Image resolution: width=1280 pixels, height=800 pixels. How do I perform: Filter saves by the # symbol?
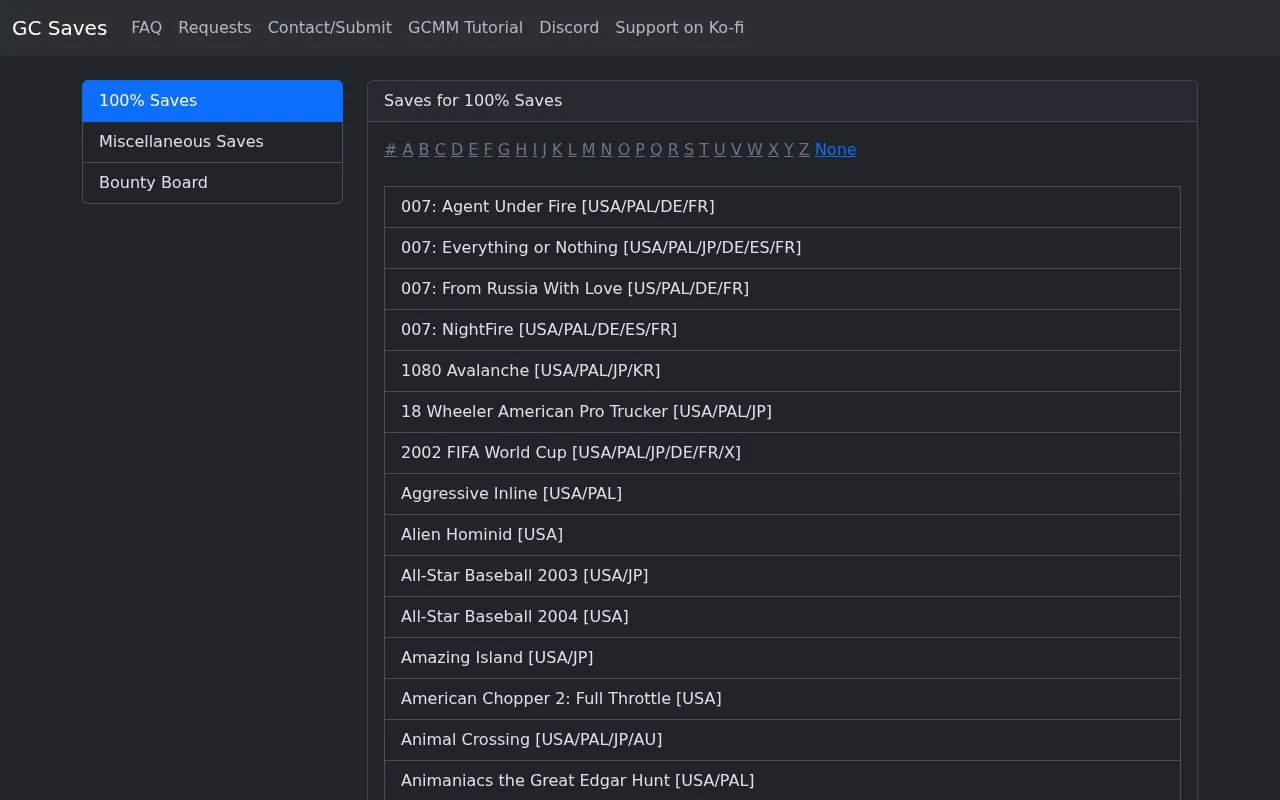coord(390,150)
